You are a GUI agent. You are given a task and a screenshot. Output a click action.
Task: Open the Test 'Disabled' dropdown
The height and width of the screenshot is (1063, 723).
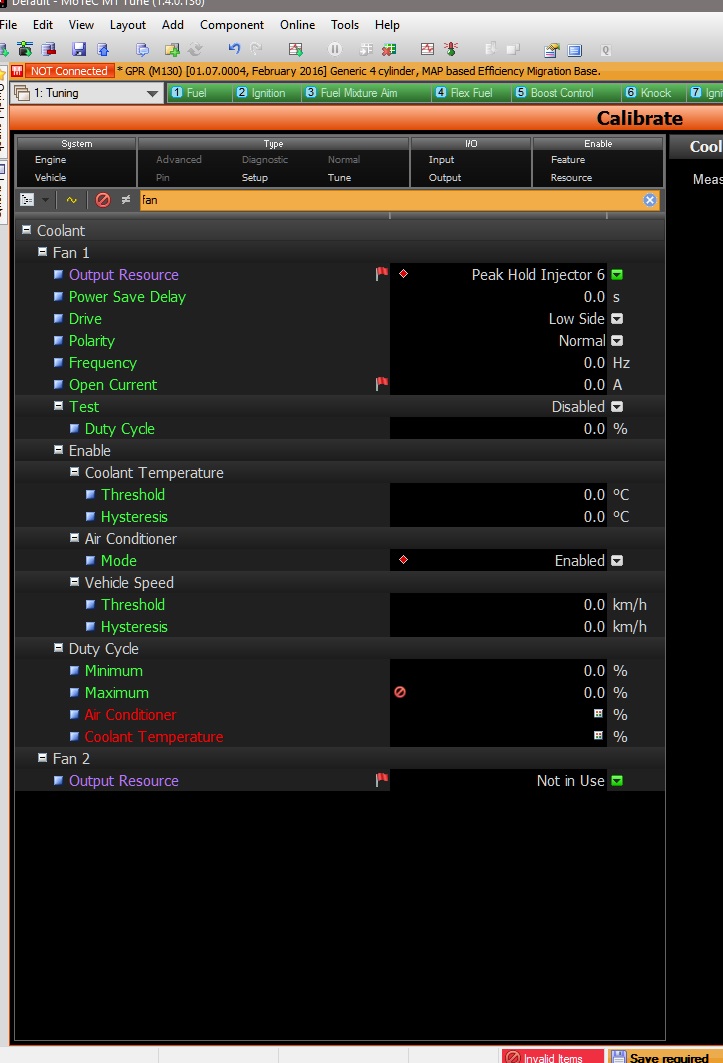pyautogui.click(x=617, y=407)
